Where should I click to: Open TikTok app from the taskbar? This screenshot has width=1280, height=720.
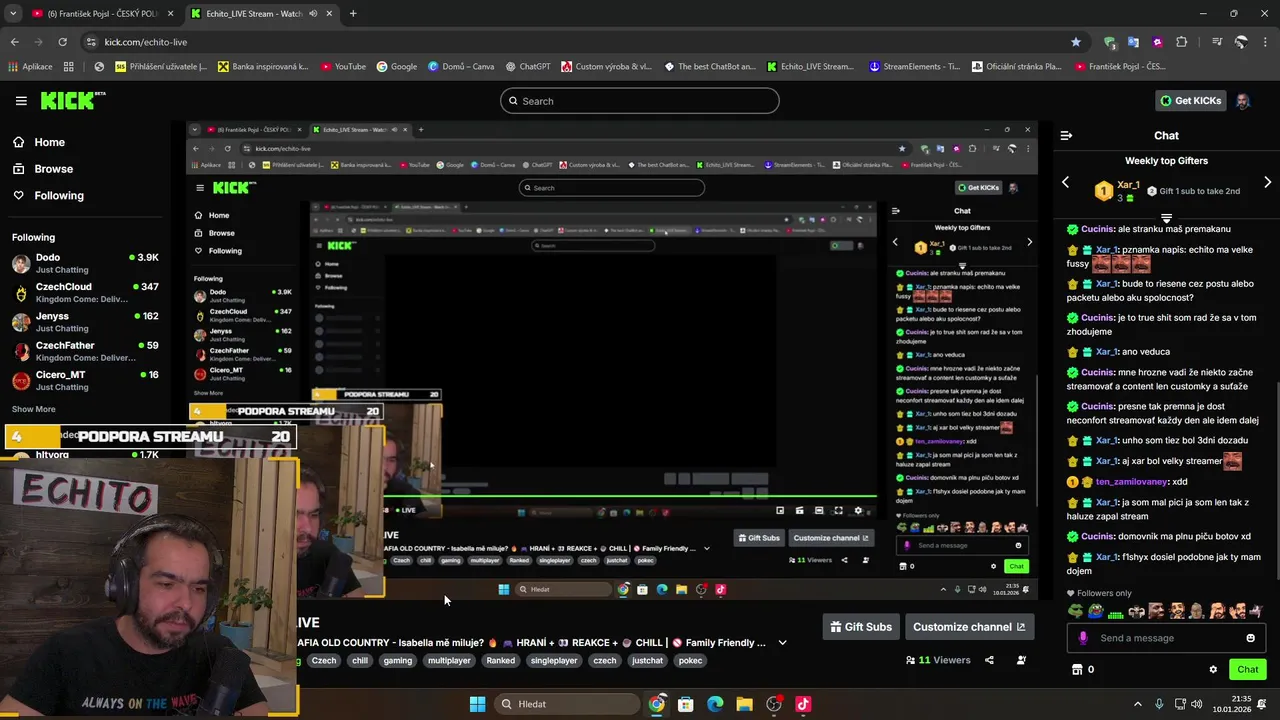tap(803, 704)
